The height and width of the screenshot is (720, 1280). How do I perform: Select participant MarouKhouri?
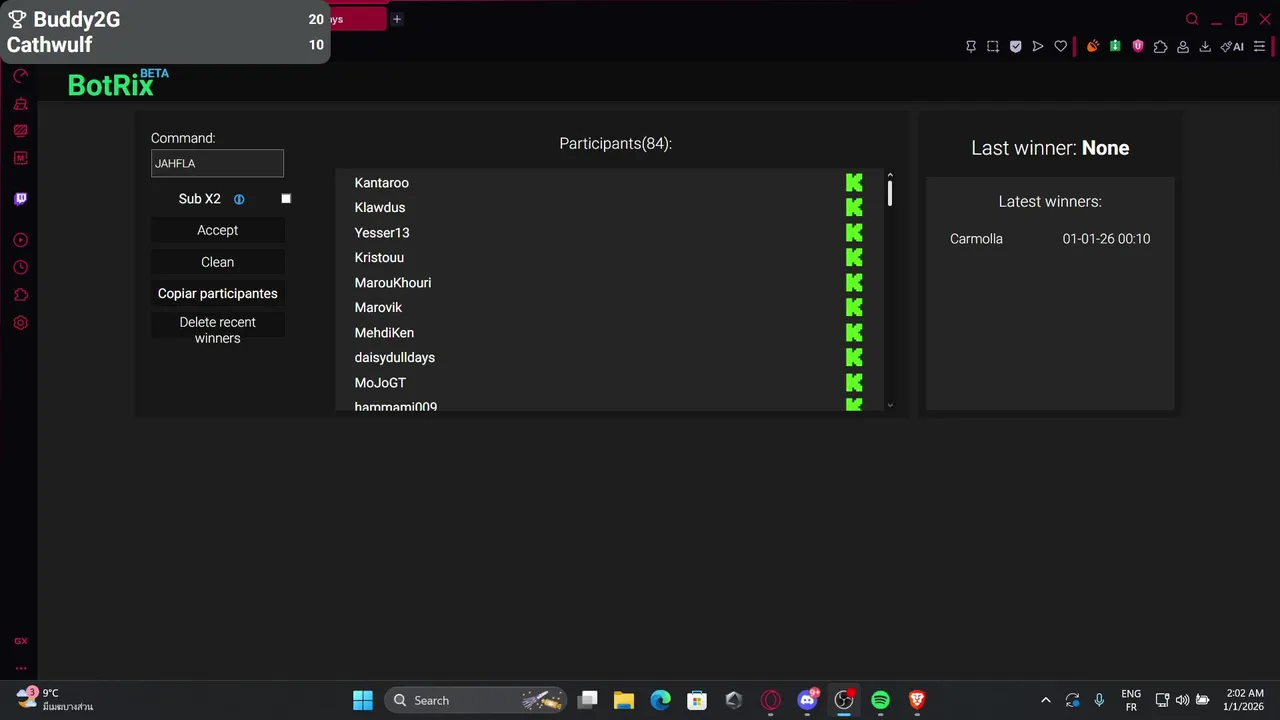[x=393, y=283]
